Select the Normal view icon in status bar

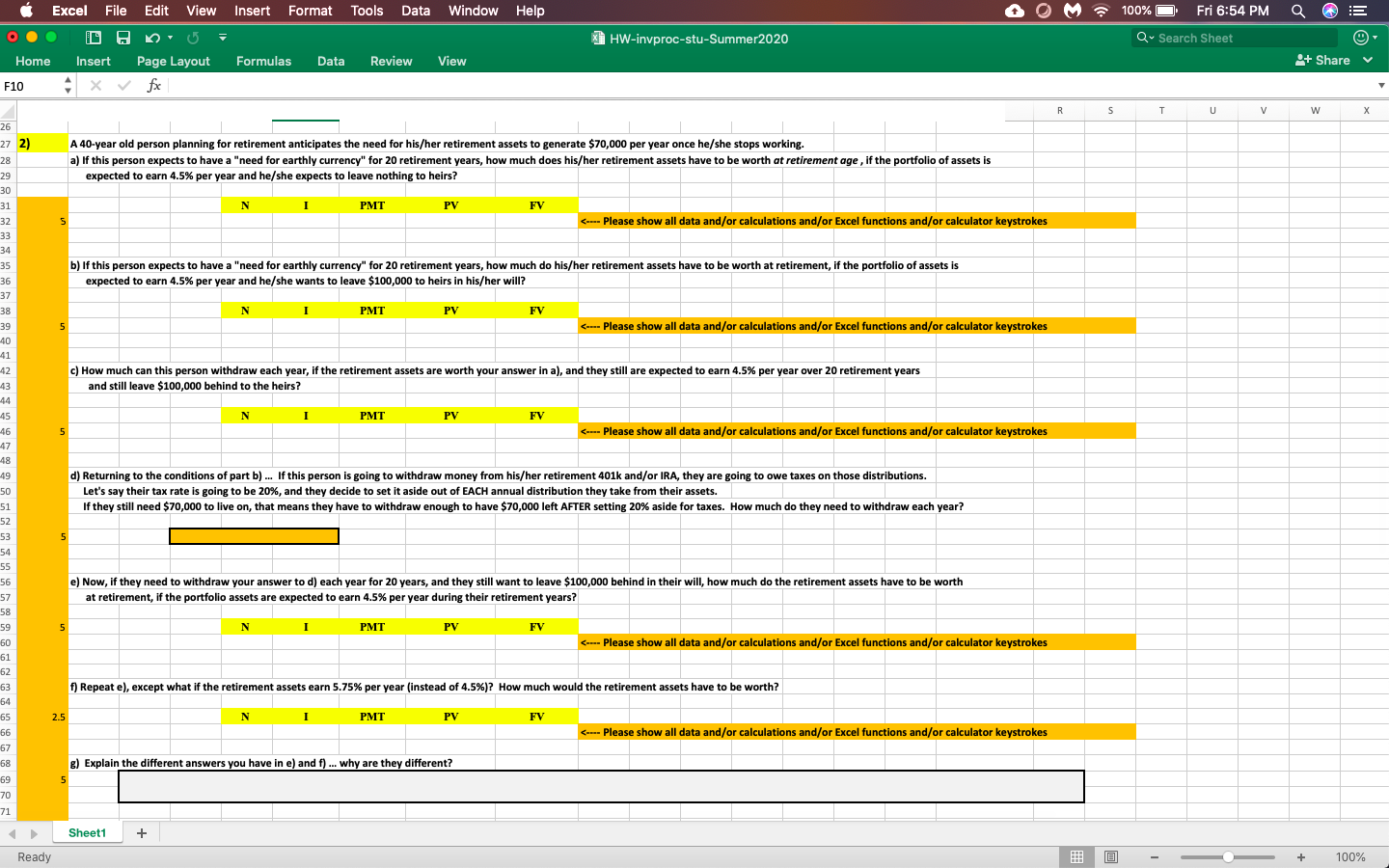click(1077, 856)
